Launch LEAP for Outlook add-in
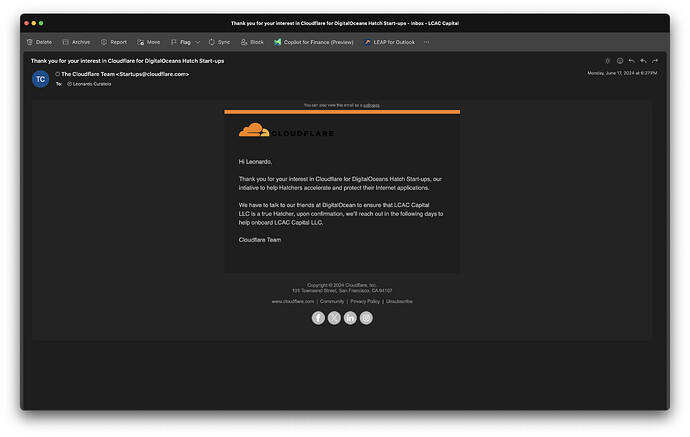This screenshot has width=690, height=437. (x=389, y=42)
